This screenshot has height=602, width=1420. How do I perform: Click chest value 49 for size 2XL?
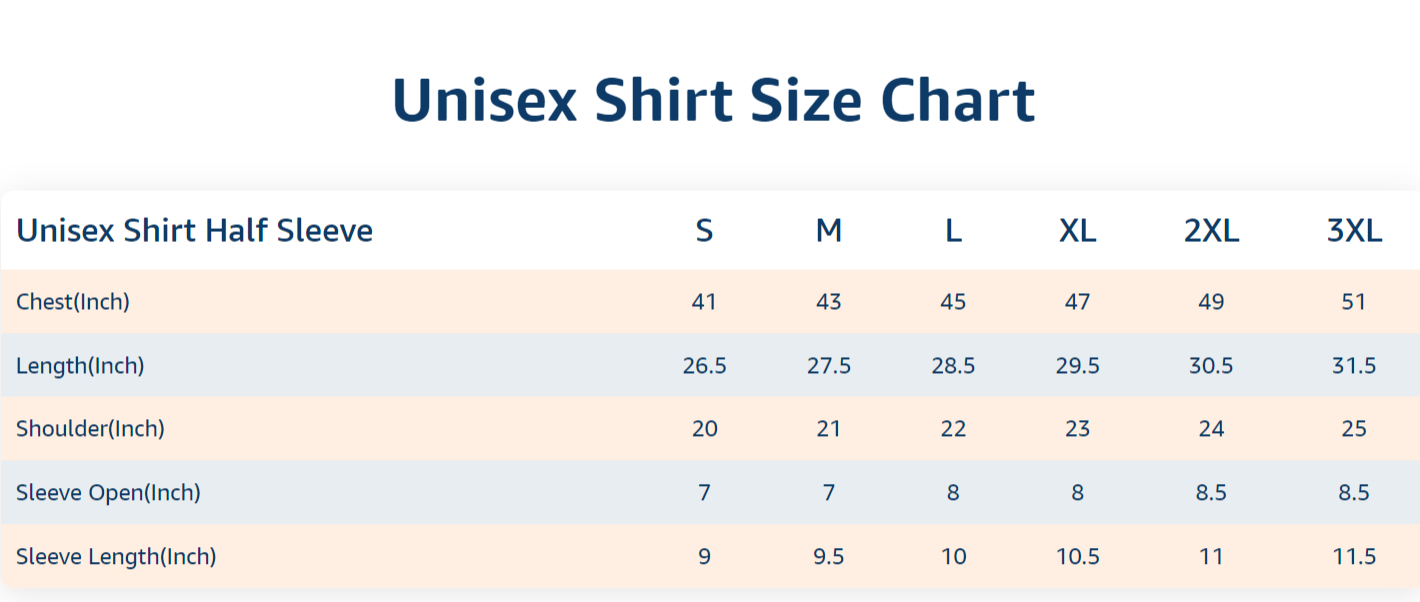[1211, 301]
